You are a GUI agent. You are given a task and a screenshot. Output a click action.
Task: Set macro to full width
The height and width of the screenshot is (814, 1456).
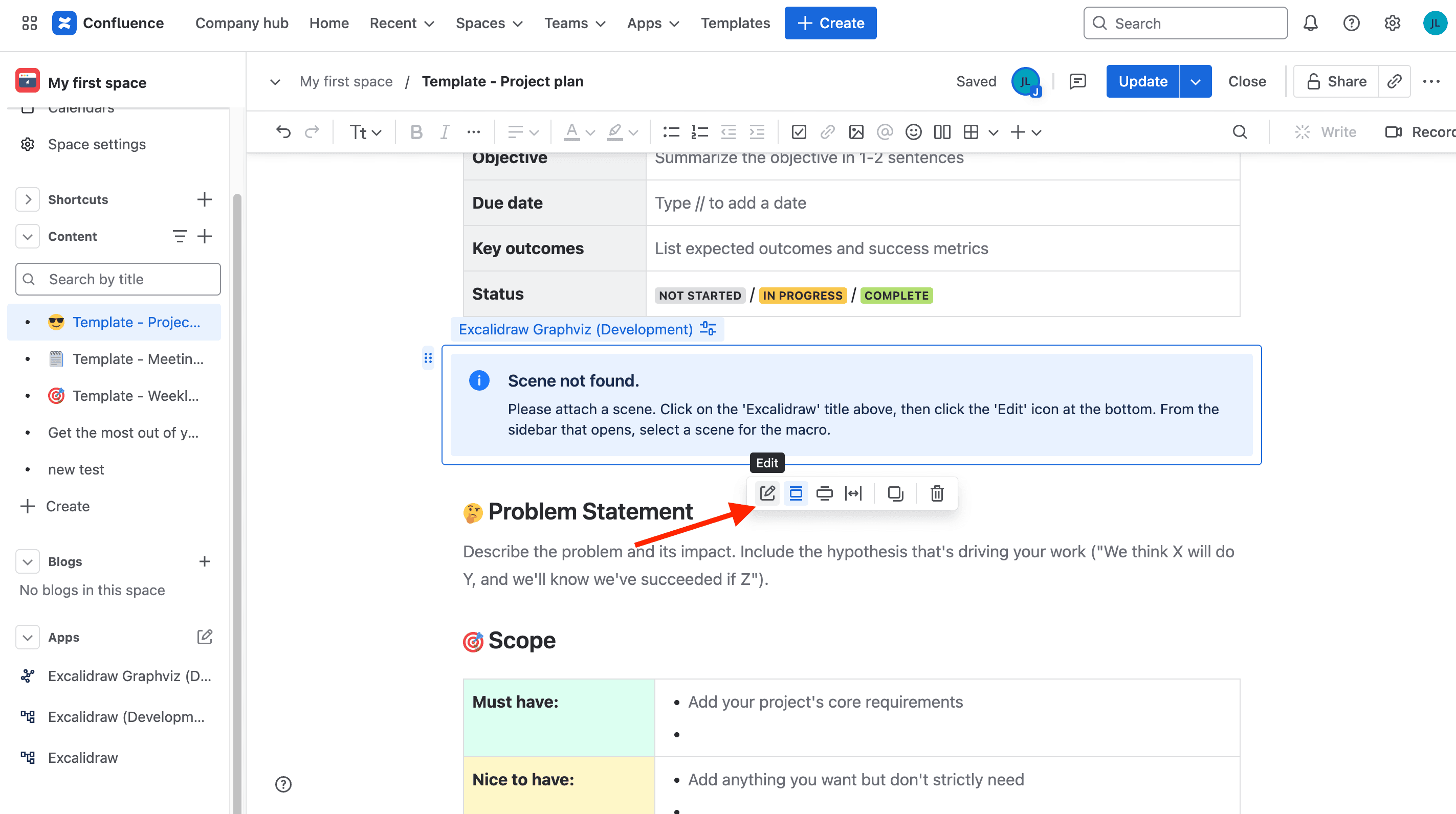point(853,493)
